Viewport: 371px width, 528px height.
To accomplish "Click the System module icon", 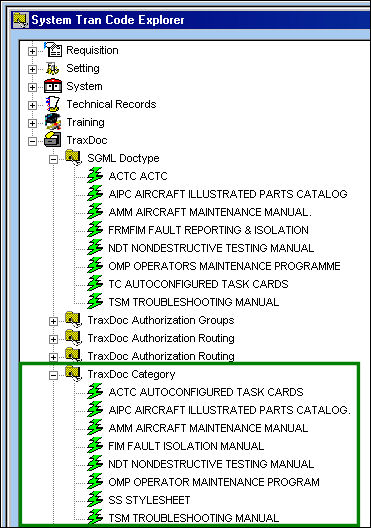I will pyautogui.click(x=53, y=86).
